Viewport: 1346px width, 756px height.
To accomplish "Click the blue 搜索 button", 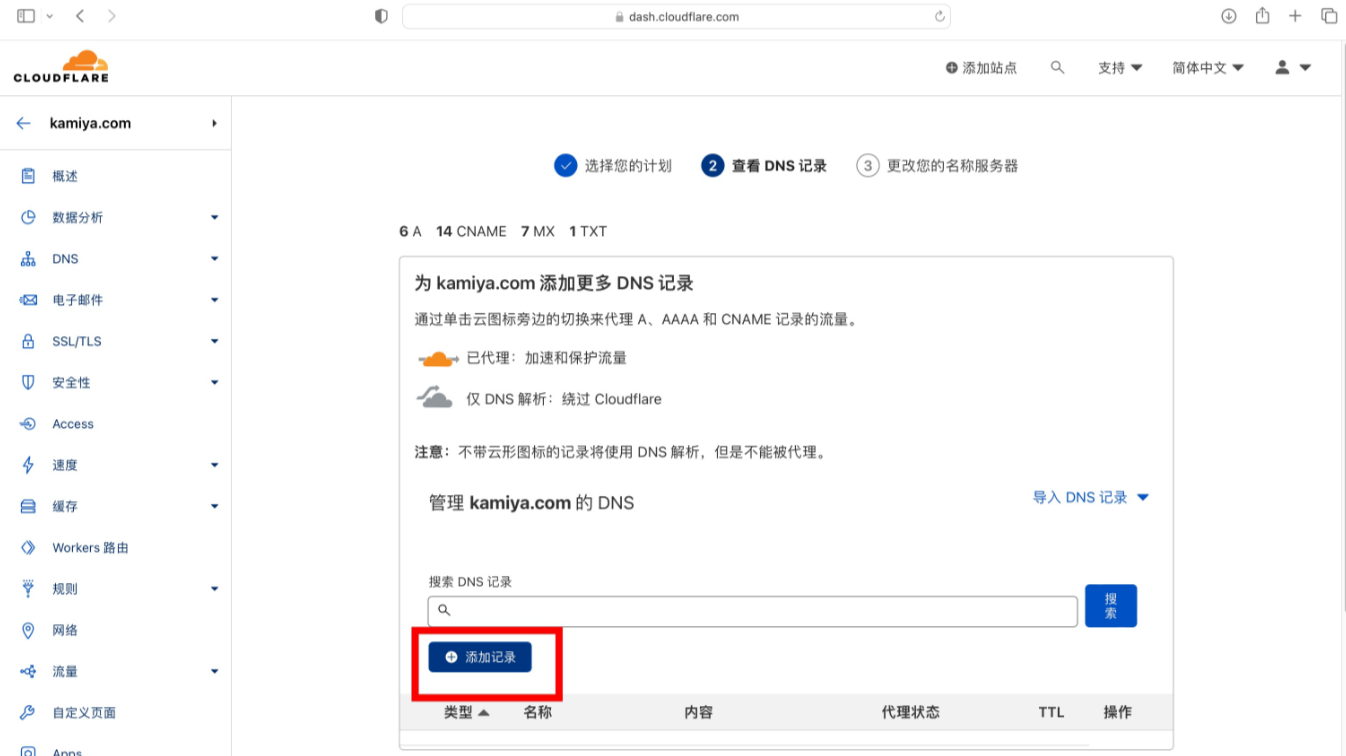I will coord(1111,606).
